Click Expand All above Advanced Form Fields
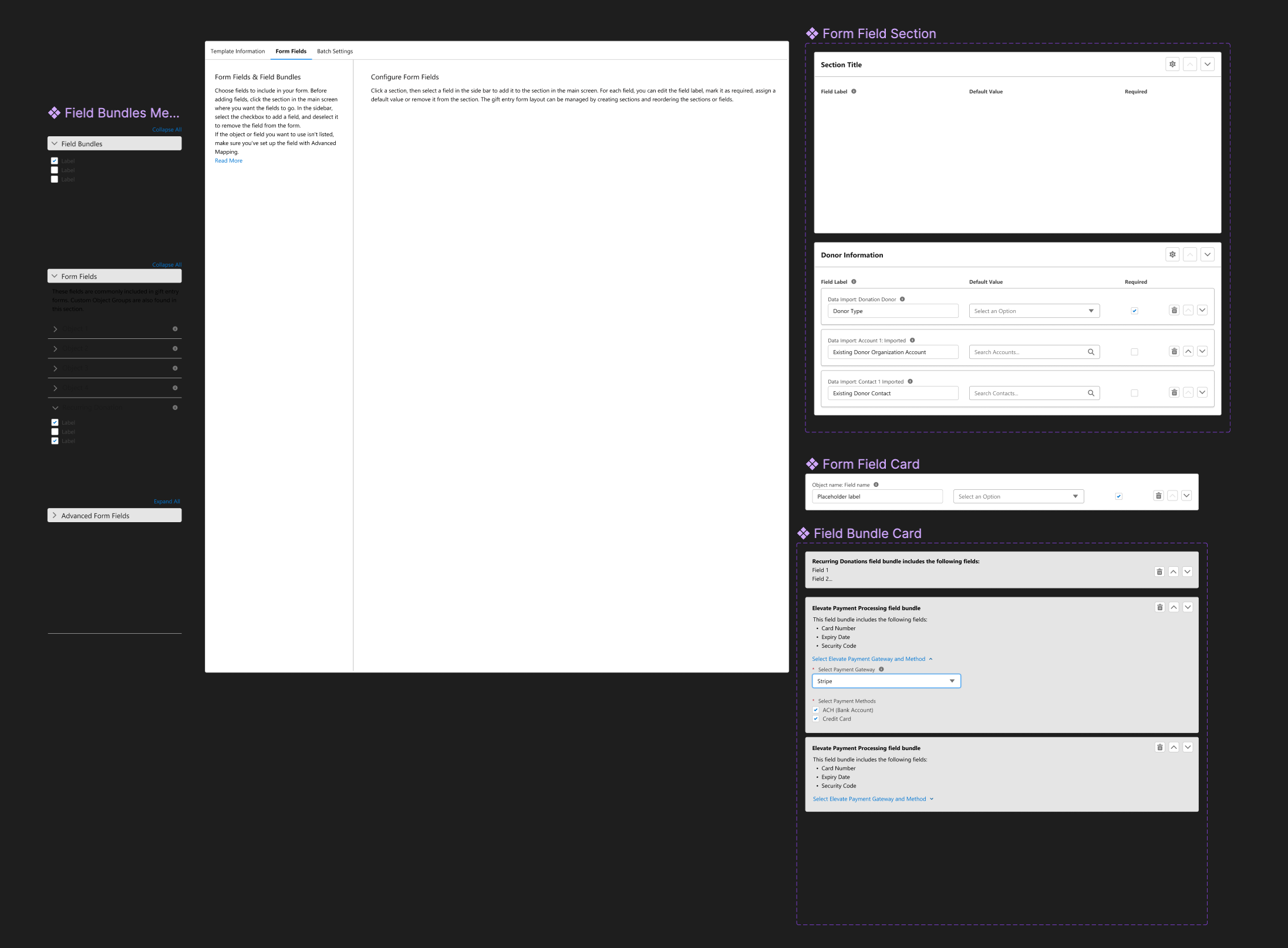The height and width of the screenshot is (948, 1288). [167, 502]
